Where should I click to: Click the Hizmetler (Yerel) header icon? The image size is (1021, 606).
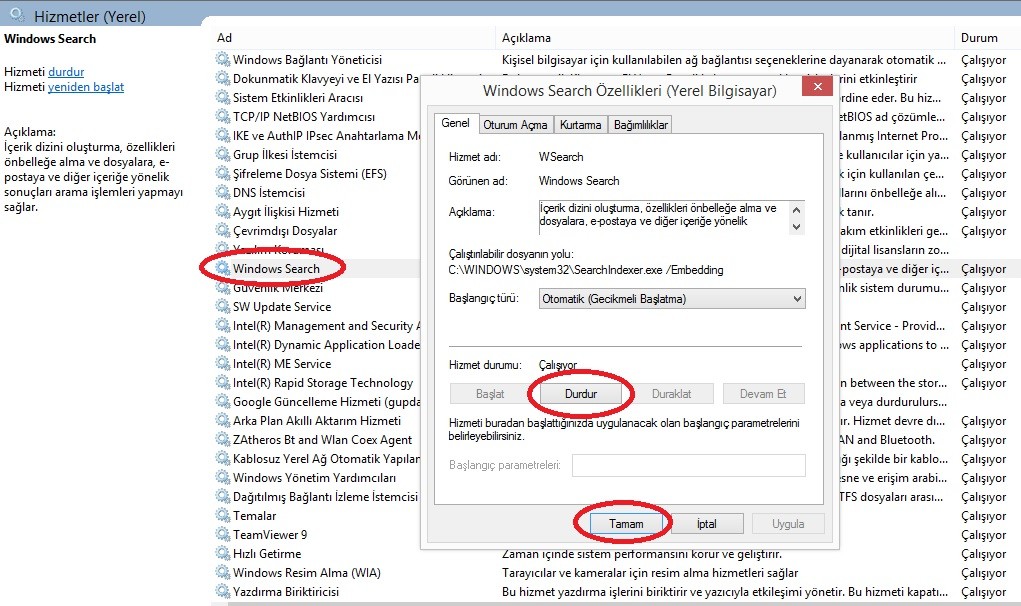18,14
